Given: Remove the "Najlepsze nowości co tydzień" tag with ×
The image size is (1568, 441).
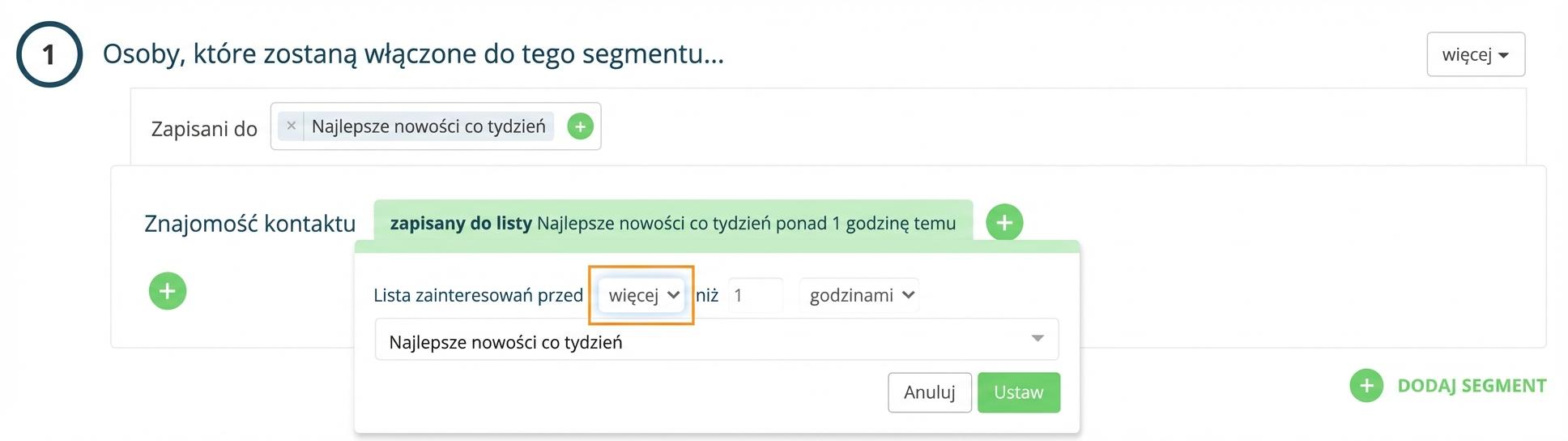Looking at the screenshot, I should click(x=291, y=126).
